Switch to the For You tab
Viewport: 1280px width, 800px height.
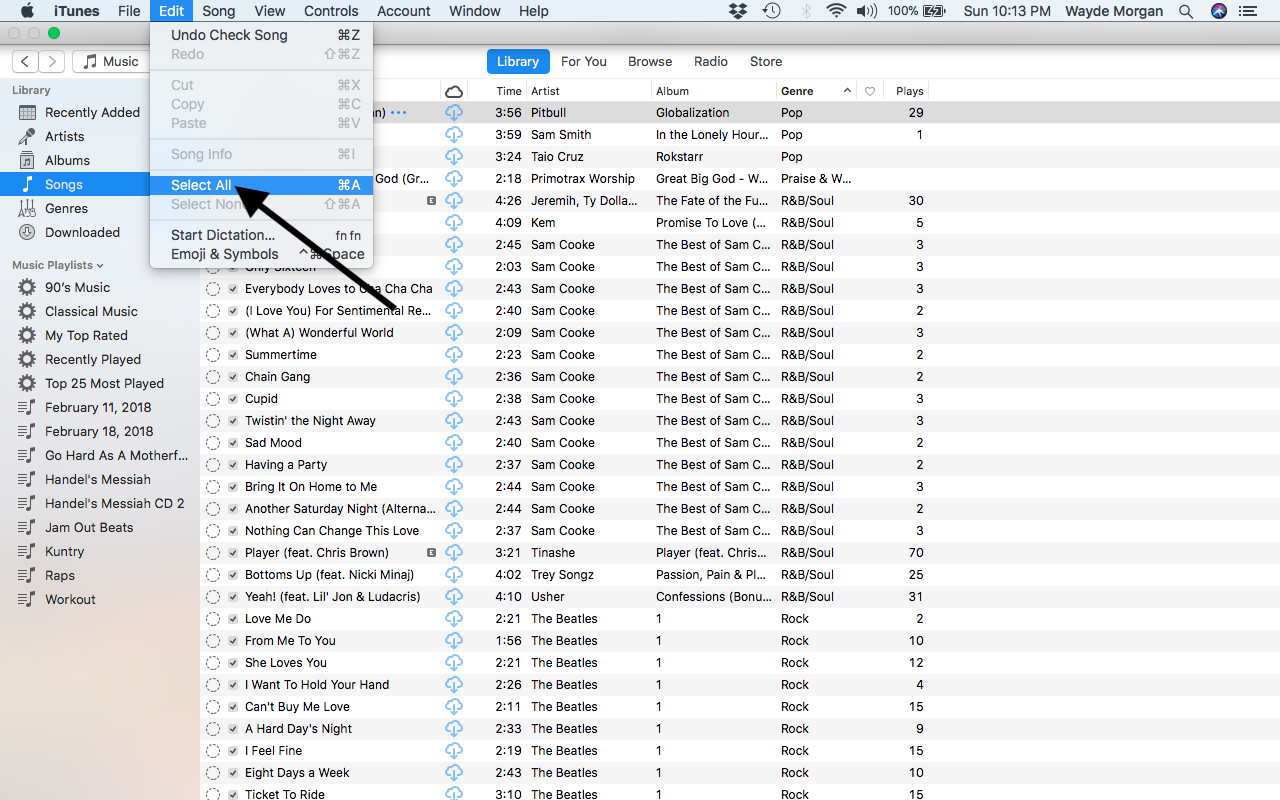pyautogui.click(x=584, y=61)
